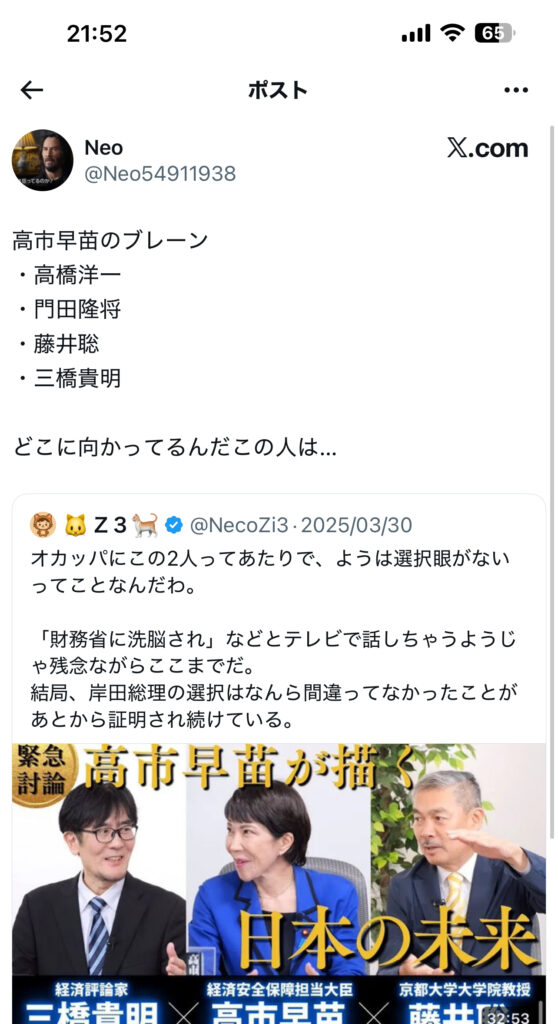Open Neo's profile avatar

(42, 160)
